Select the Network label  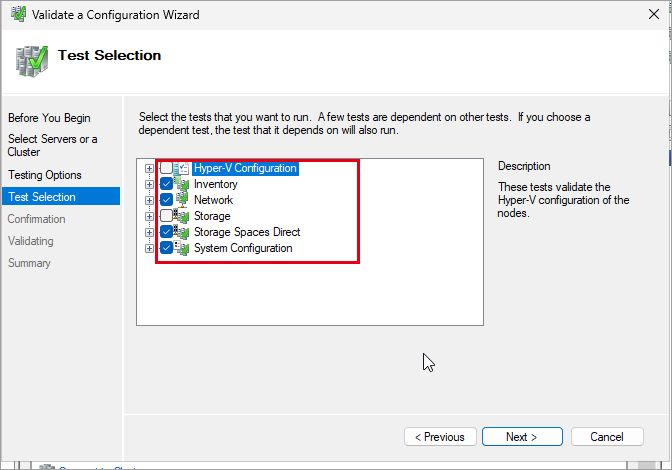pyautogui.click(x=213, y=200)
